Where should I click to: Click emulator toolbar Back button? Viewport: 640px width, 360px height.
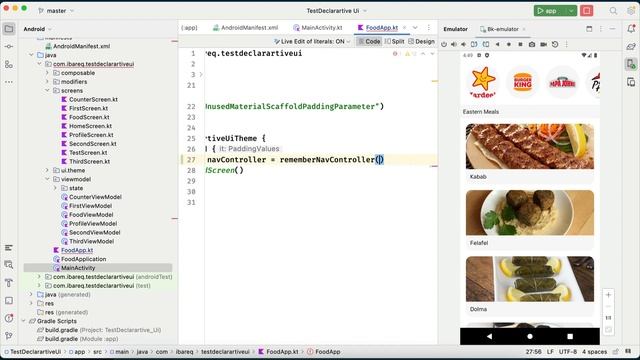(498, 44)
